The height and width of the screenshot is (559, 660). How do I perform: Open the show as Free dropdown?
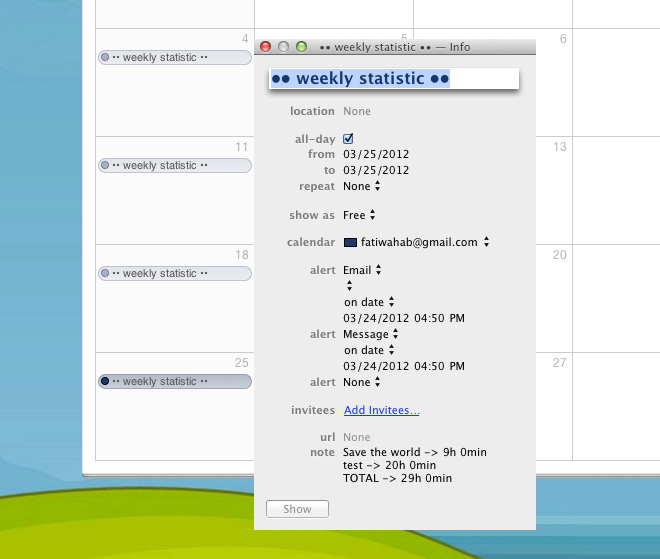point(359,215)
